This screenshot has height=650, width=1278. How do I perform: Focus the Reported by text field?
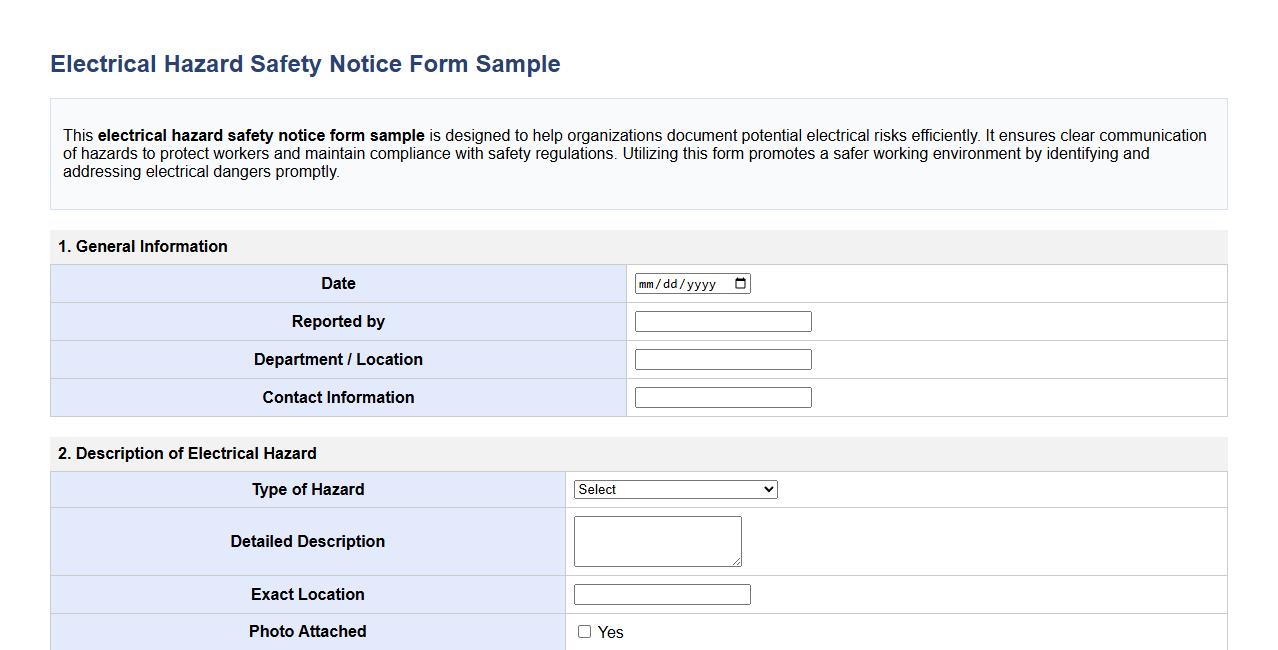click(x=722, y=320)
